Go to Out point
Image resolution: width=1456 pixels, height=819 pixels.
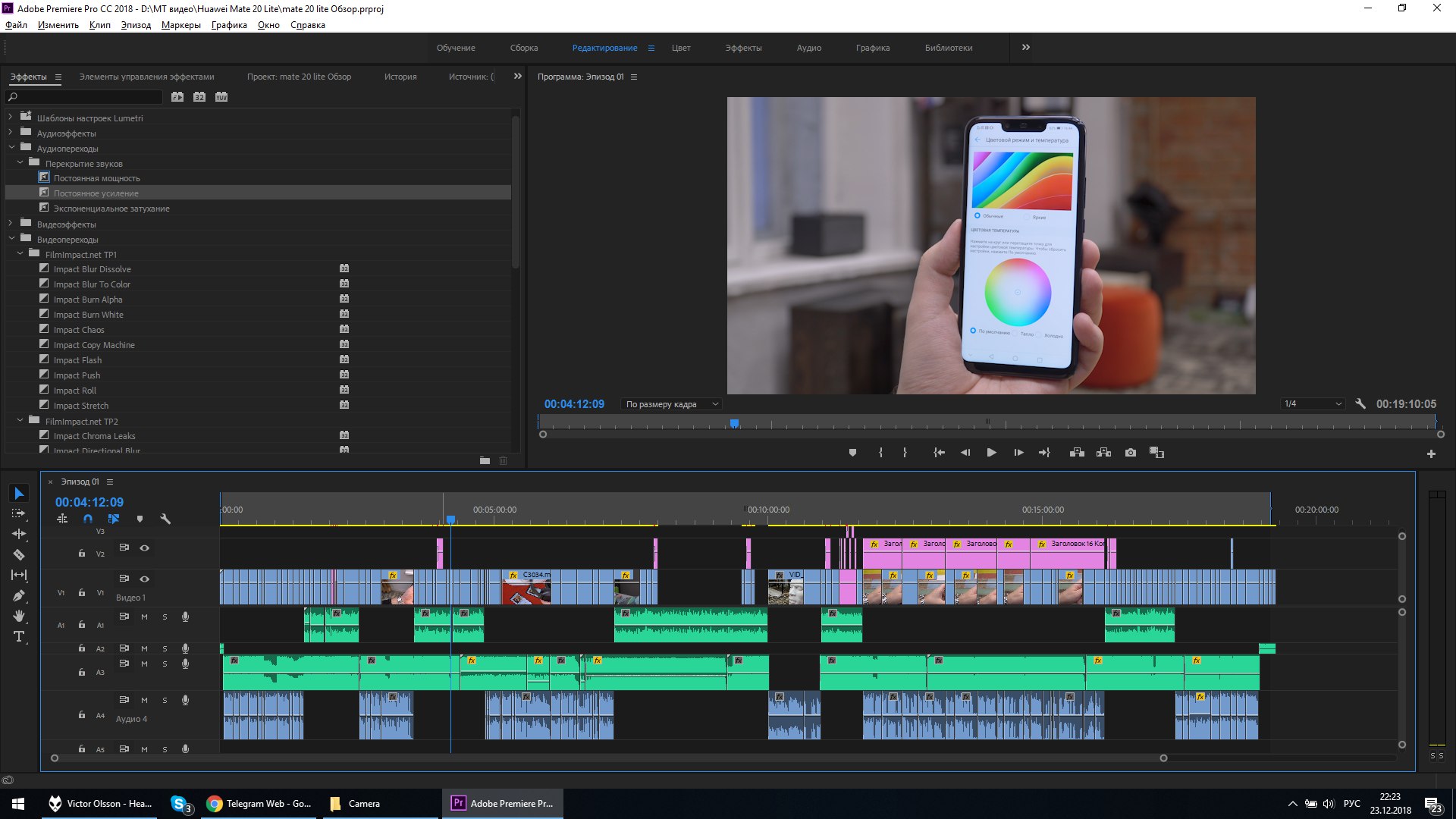[1044, 453]
